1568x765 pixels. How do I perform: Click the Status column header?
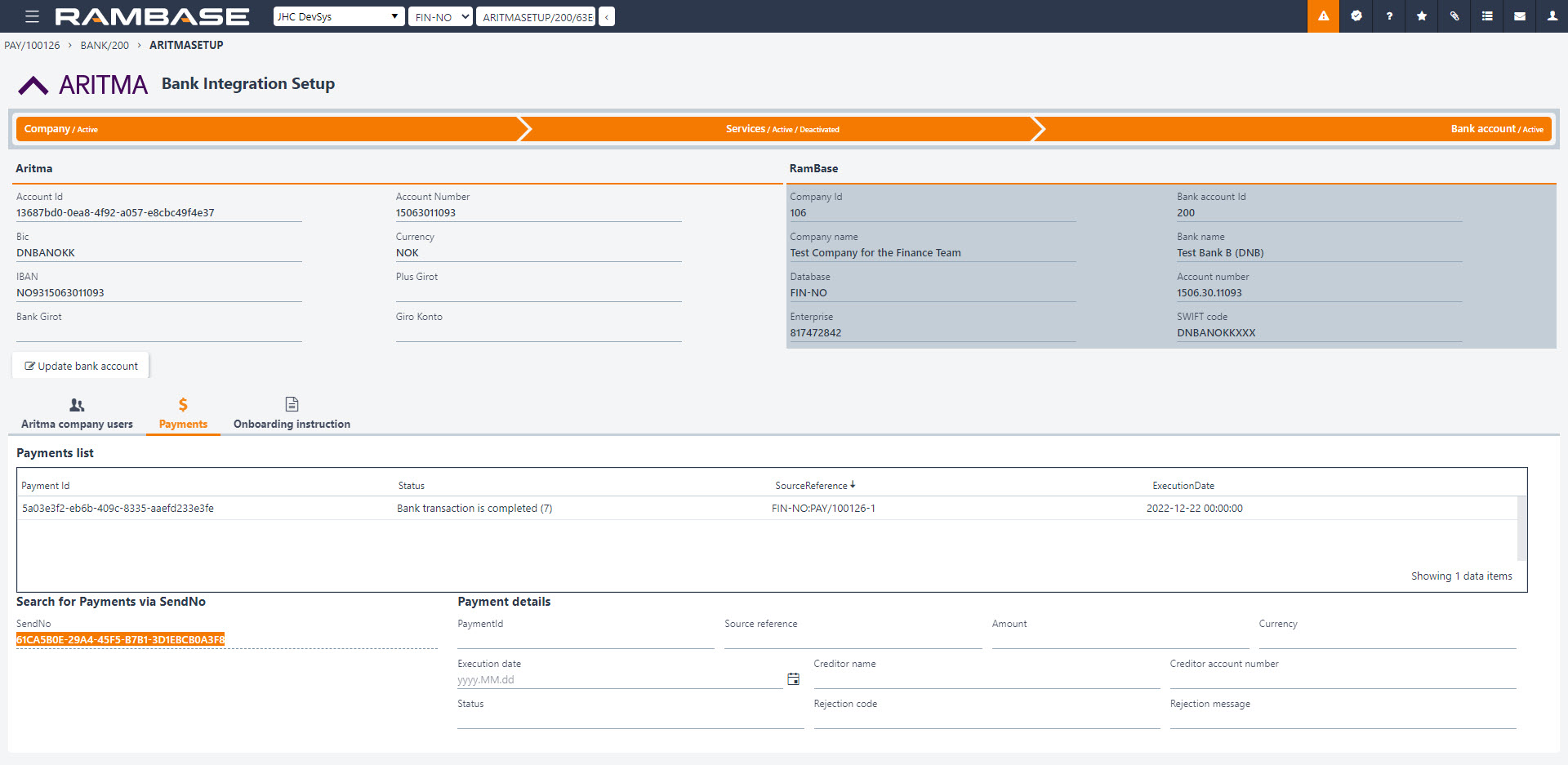tap(411, 486)
